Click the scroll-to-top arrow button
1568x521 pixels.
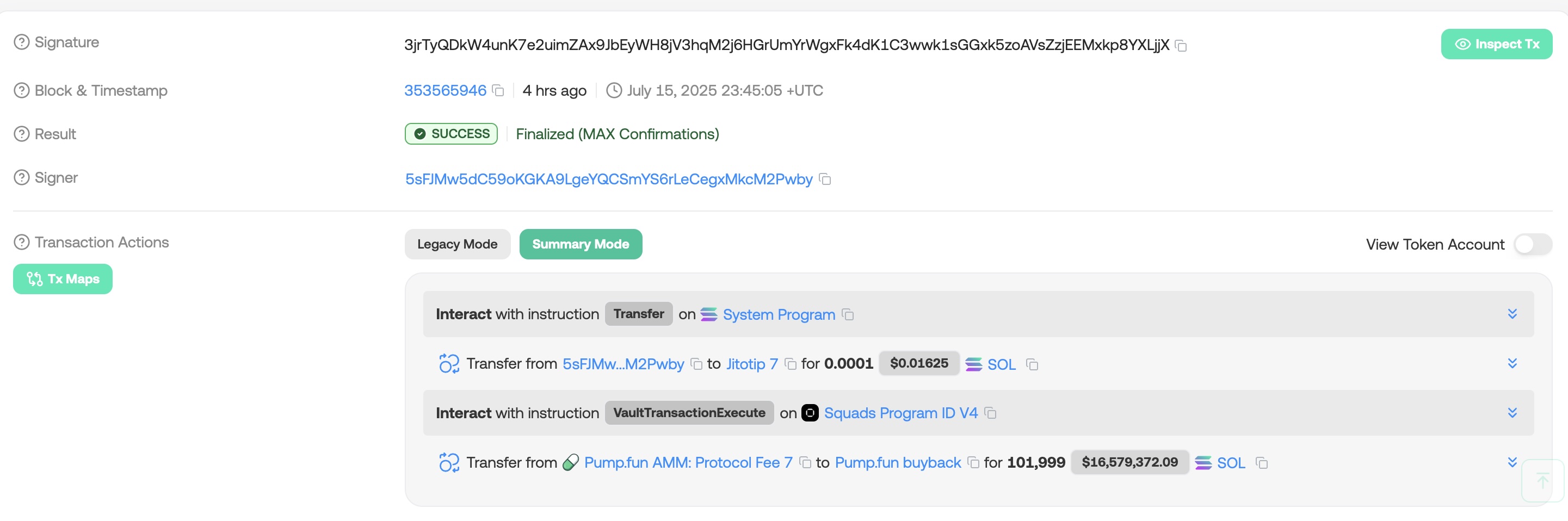[x=1542, y=481]
